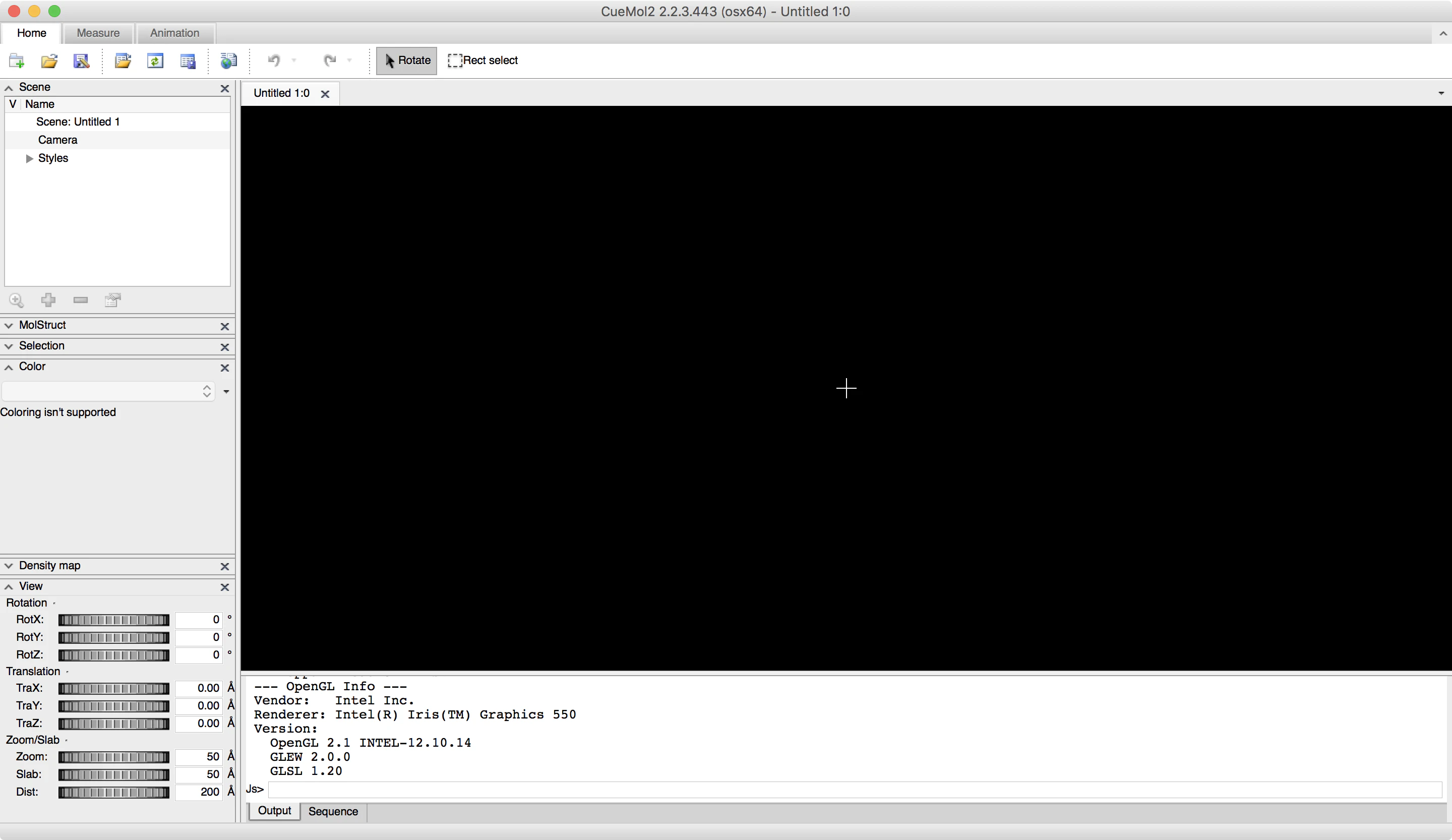
Task: Click the zoom magnifier icon below Scene list
Action: (17, 300)
